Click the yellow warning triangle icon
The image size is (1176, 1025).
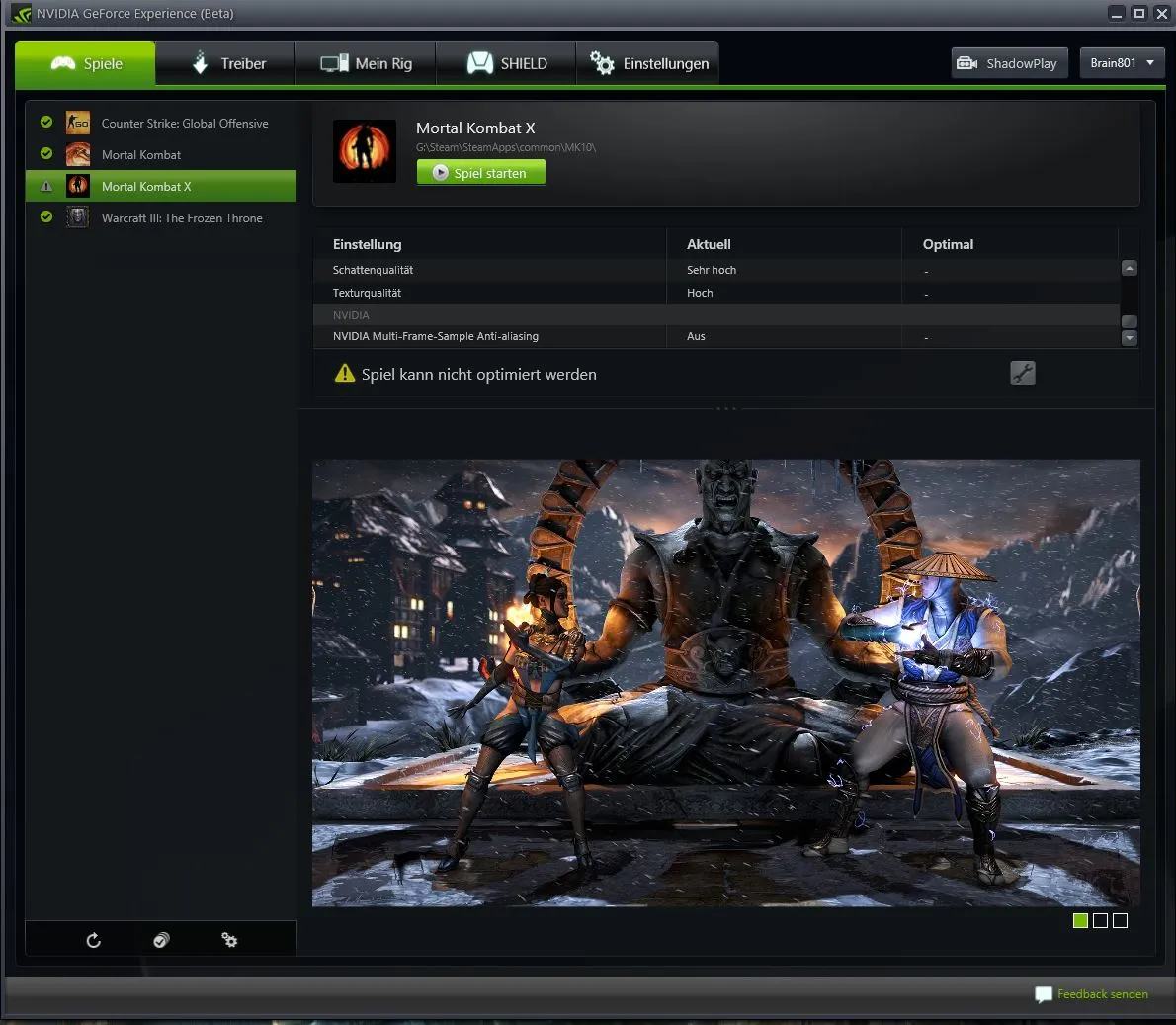(x=344, y=374)
